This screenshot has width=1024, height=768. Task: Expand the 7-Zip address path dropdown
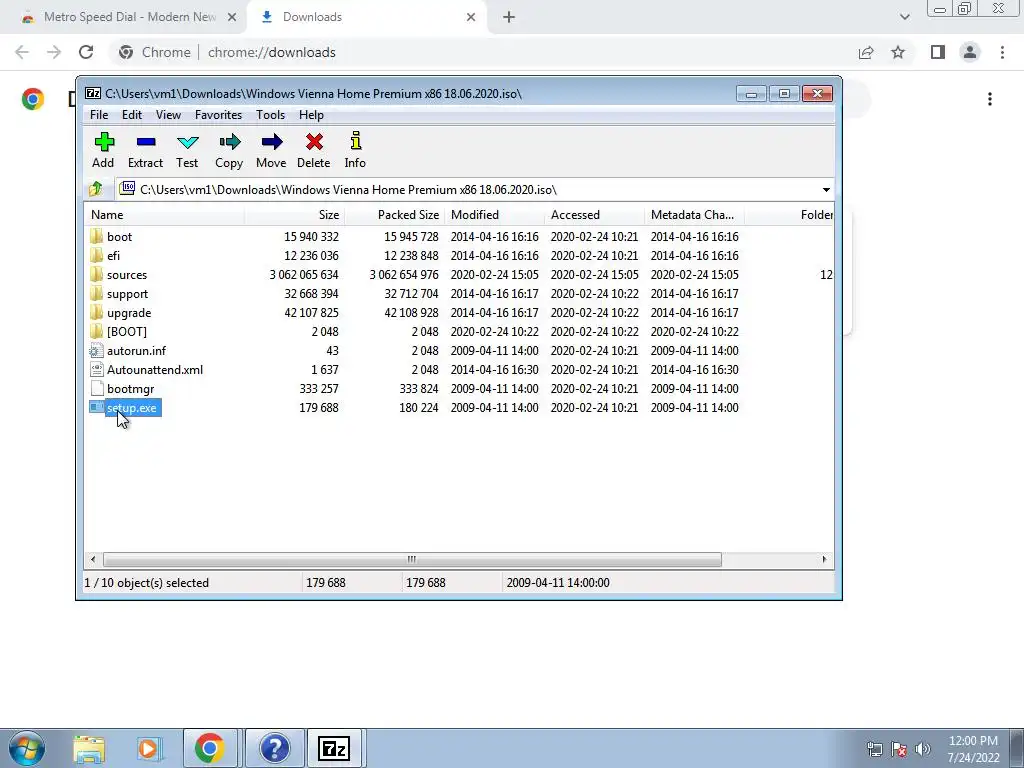pyautogui.click(x=825, y=189)
